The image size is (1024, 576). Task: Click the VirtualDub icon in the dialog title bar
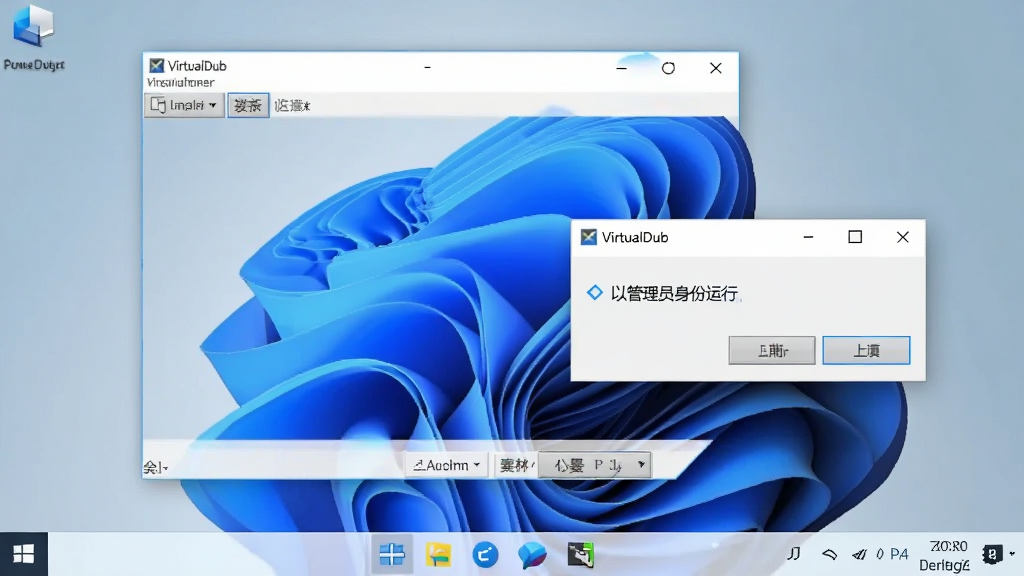pyautogui.click(x=588, y=237)
